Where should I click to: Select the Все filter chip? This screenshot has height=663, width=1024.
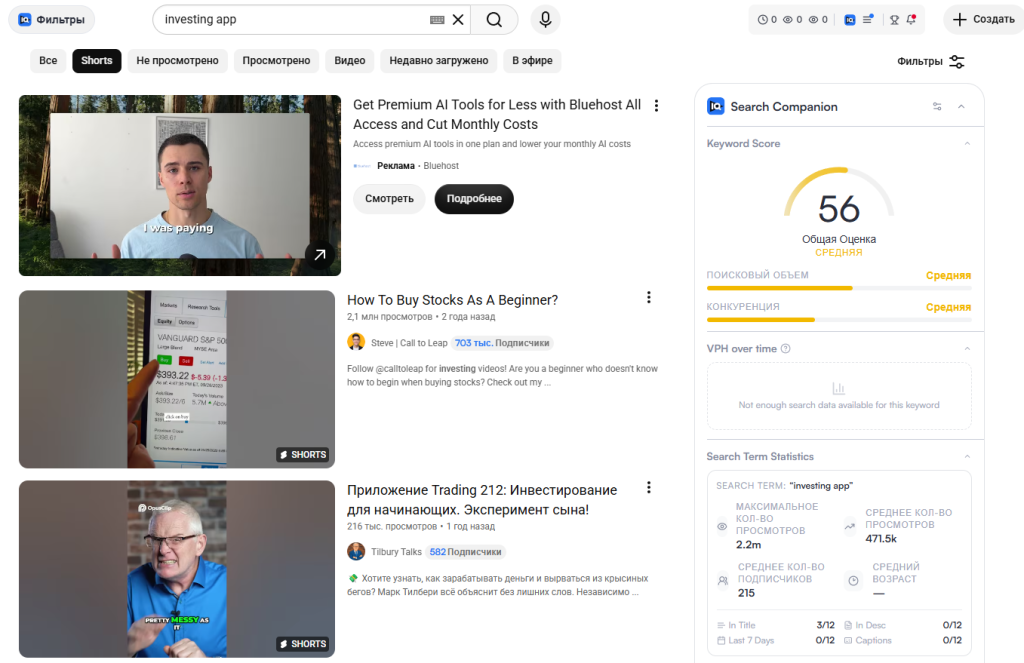(48, 61)
